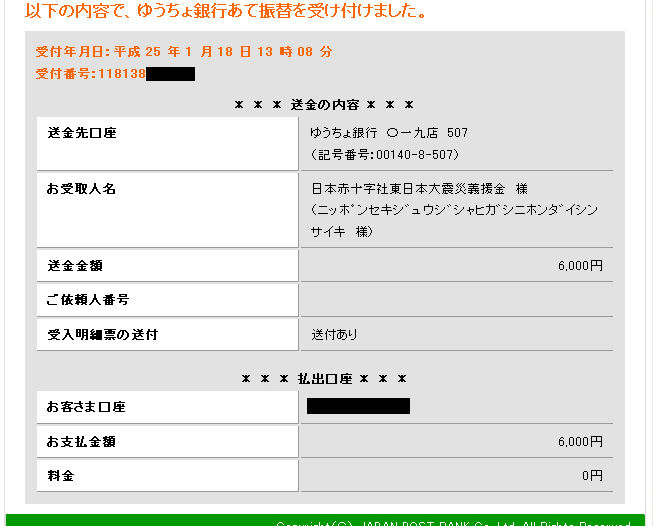Click the redacted お客さま口座 account value
Image resolution: width=653 pixels, height=526 pixels.
pos(358,406)
